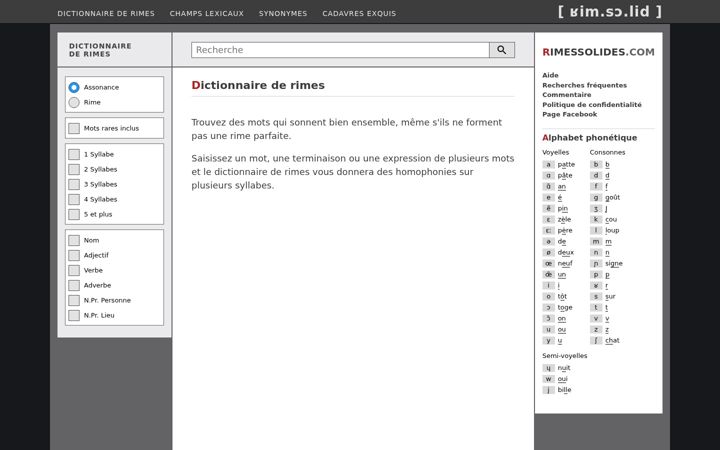Check the 2 Syllabes filter
Viewport: 720px width, 450px height.
coord(74,169)
